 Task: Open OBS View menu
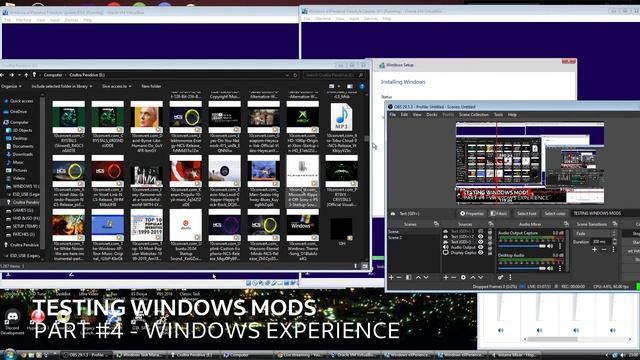coord(417,115)
